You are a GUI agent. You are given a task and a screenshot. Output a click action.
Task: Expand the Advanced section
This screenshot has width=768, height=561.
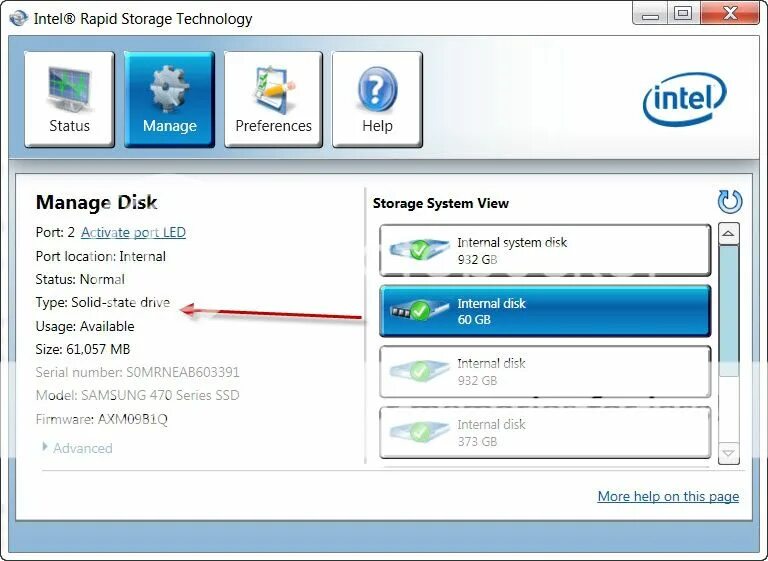pos(77,448)
